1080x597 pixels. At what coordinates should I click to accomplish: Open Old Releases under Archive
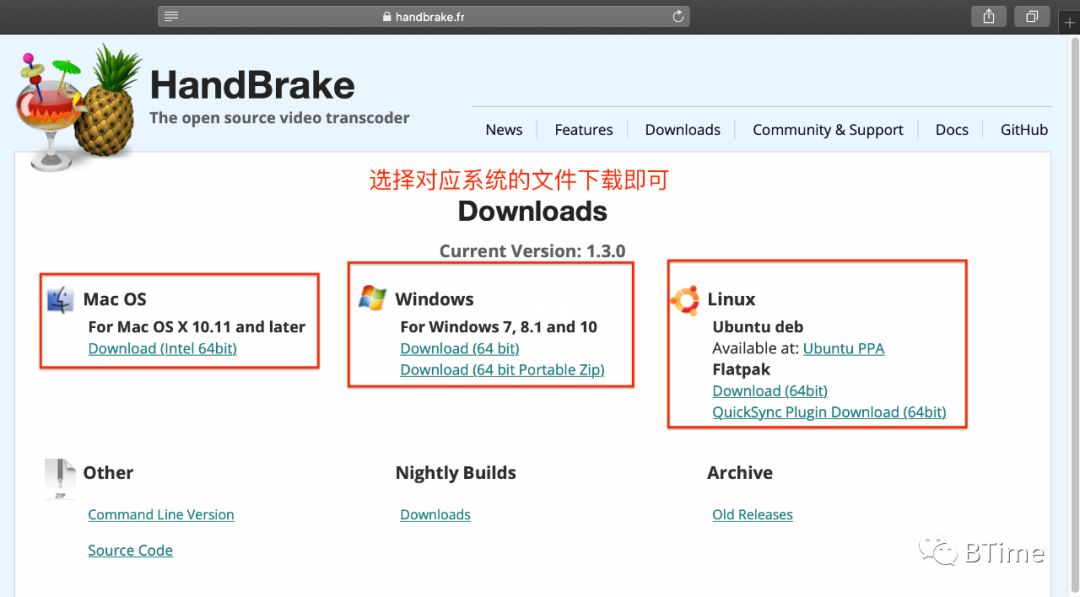752,514
